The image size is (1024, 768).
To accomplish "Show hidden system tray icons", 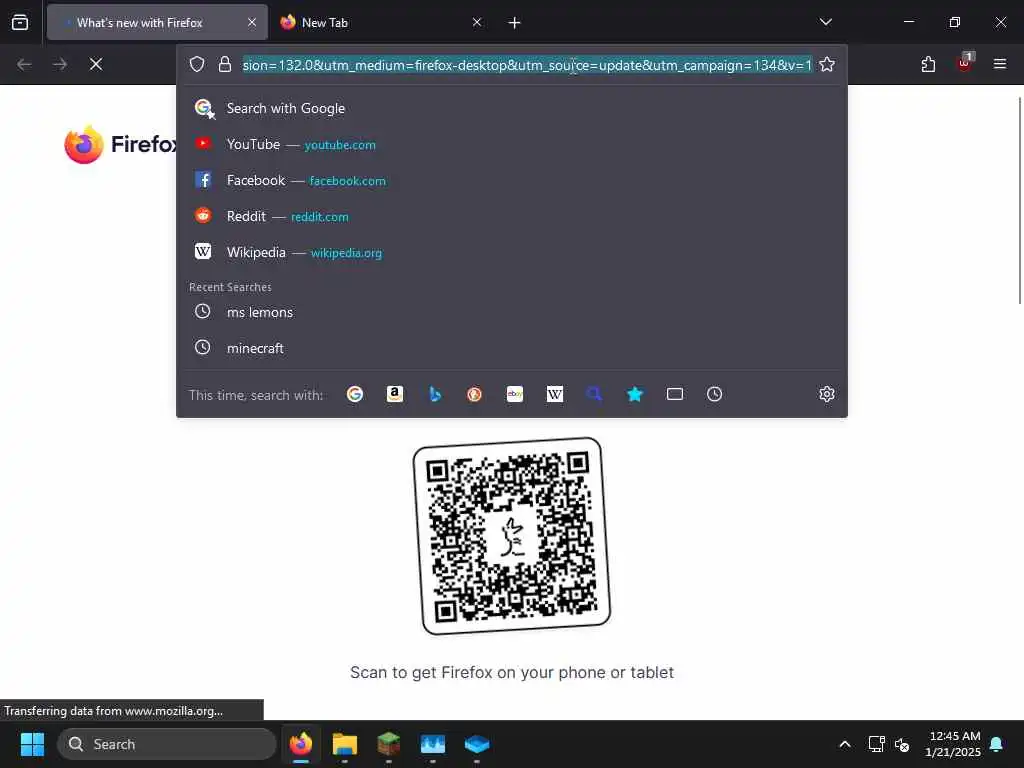I will pos(844,744).
